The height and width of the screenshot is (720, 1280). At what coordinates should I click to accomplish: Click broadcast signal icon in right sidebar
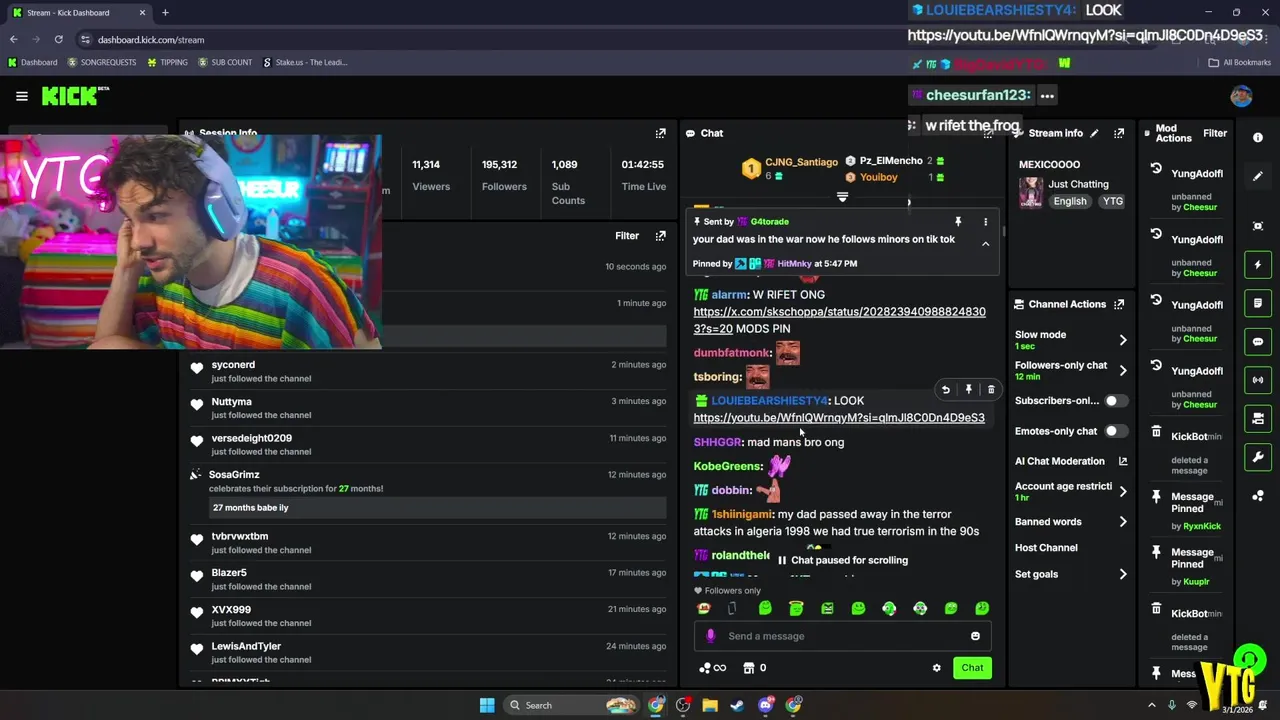[1258, 380]
